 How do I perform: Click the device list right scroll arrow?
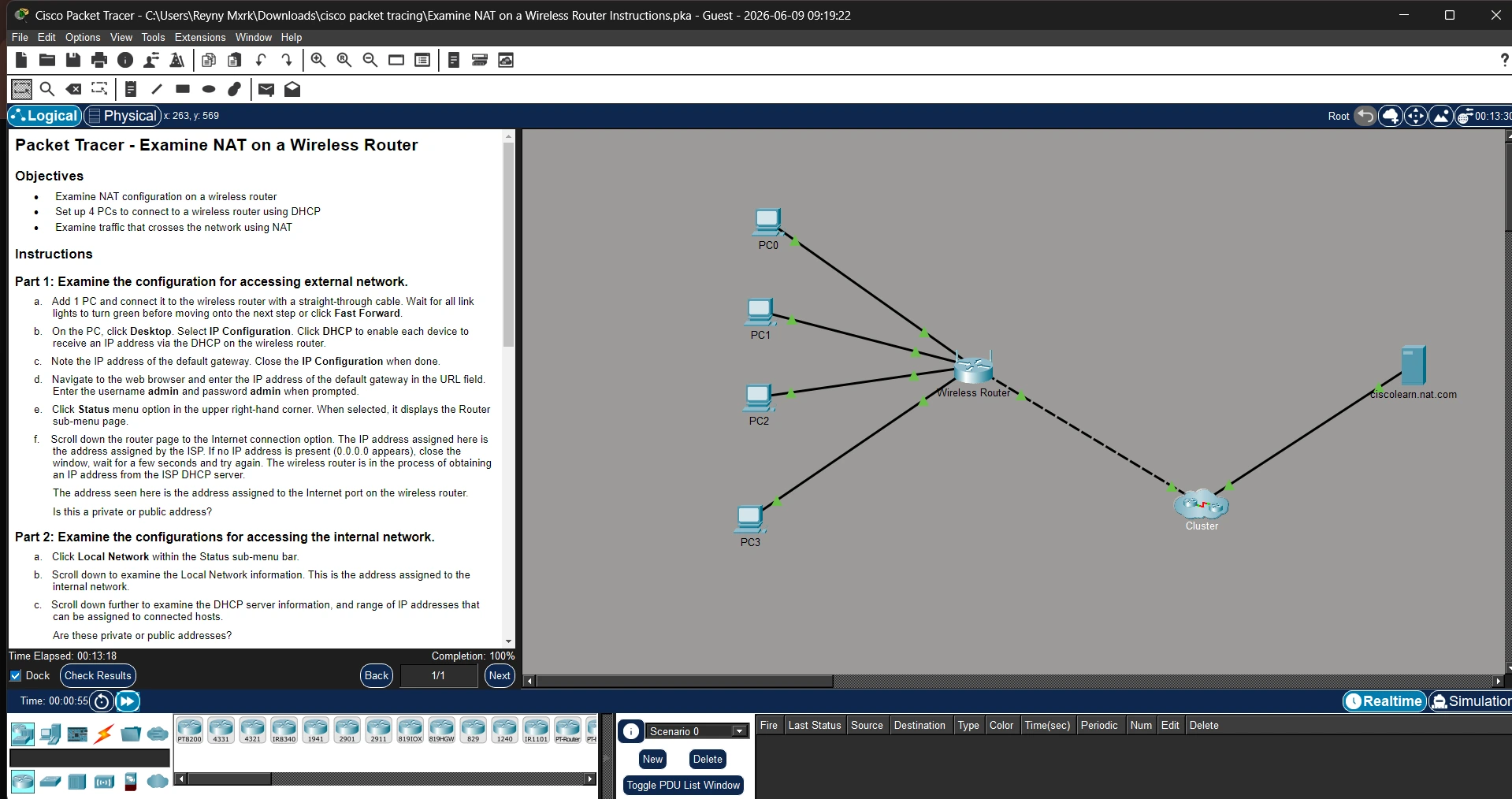tap(590, 779)
